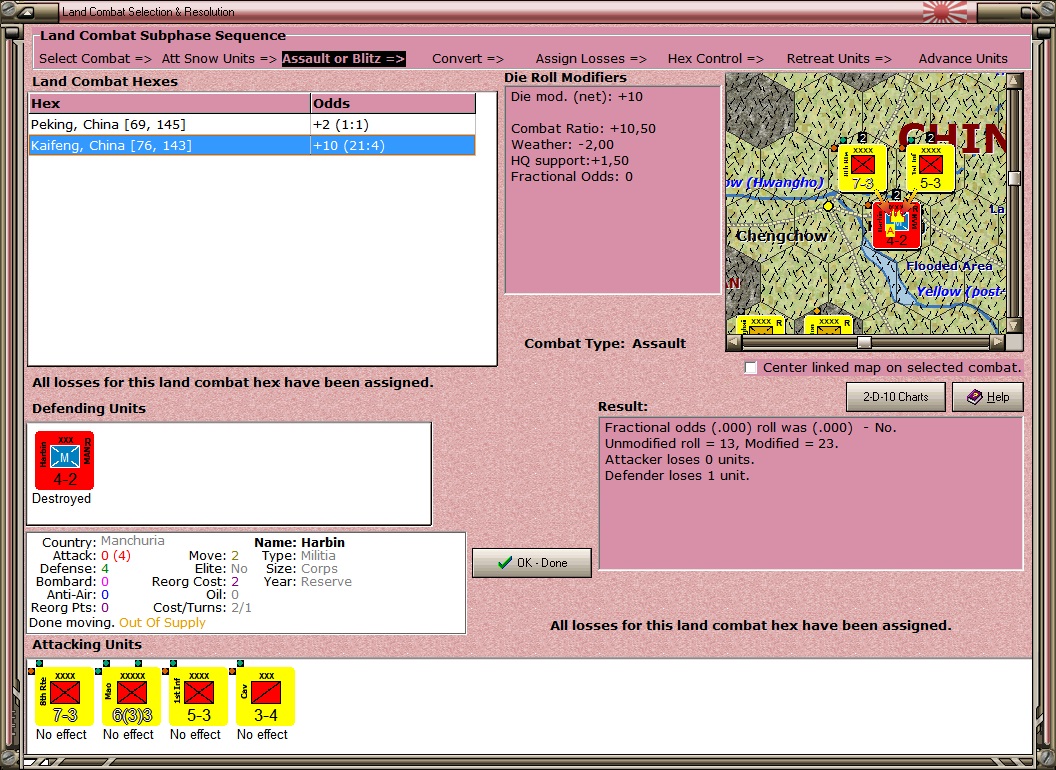This screenshot has height=770, width=1056.
Task: Click the Retreat Units subphase step
Action: point(838,59)
